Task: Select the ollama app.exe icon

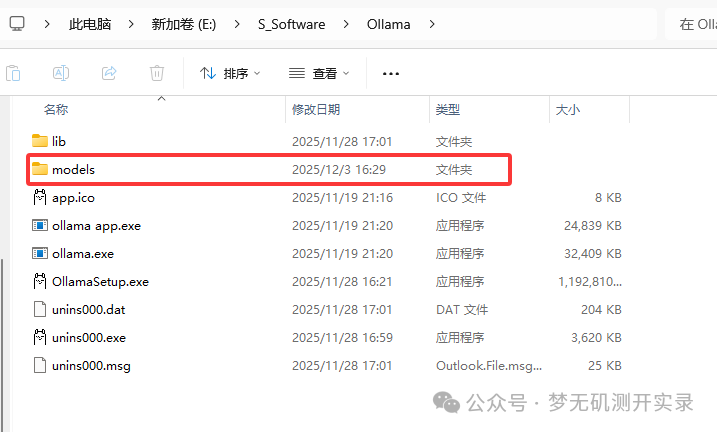Action: click(x=40, y=225)
